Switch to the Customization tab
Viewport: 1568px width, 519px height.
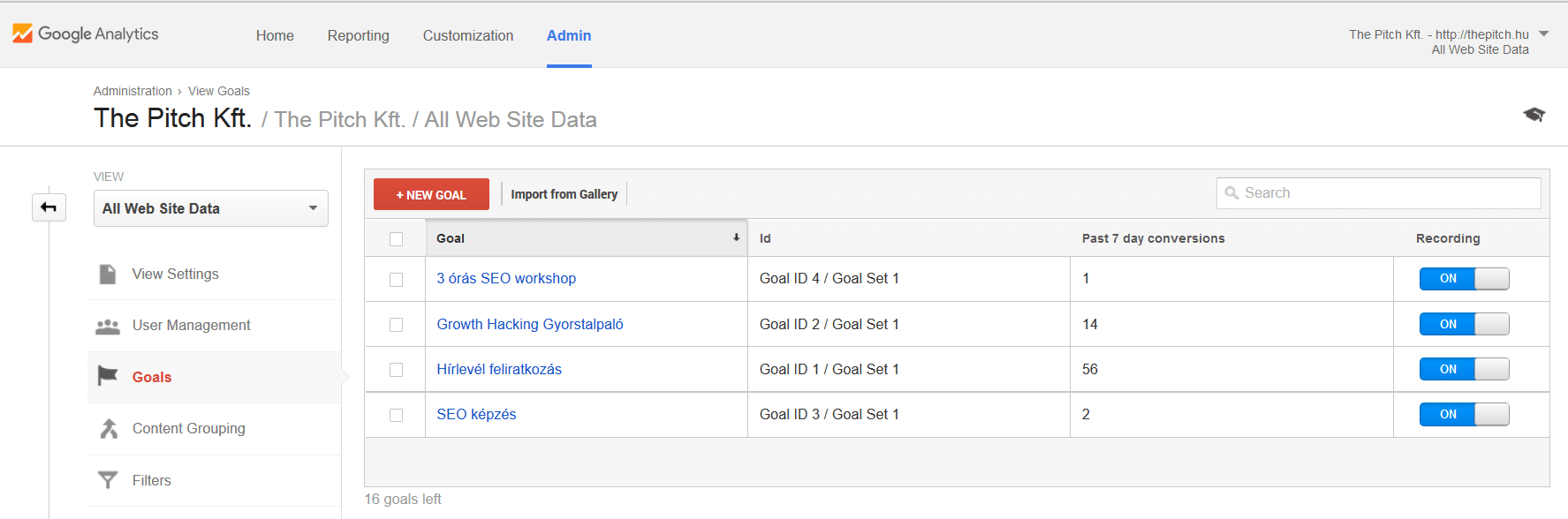pos(468,35)
